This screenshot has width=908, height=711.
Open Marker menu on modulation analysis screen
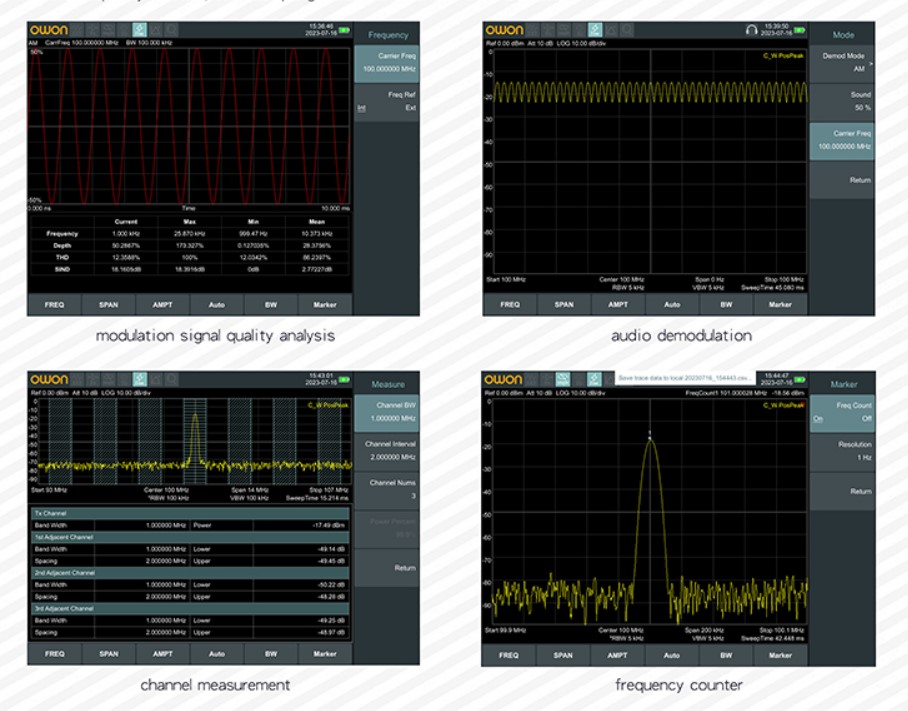point(325,305)
